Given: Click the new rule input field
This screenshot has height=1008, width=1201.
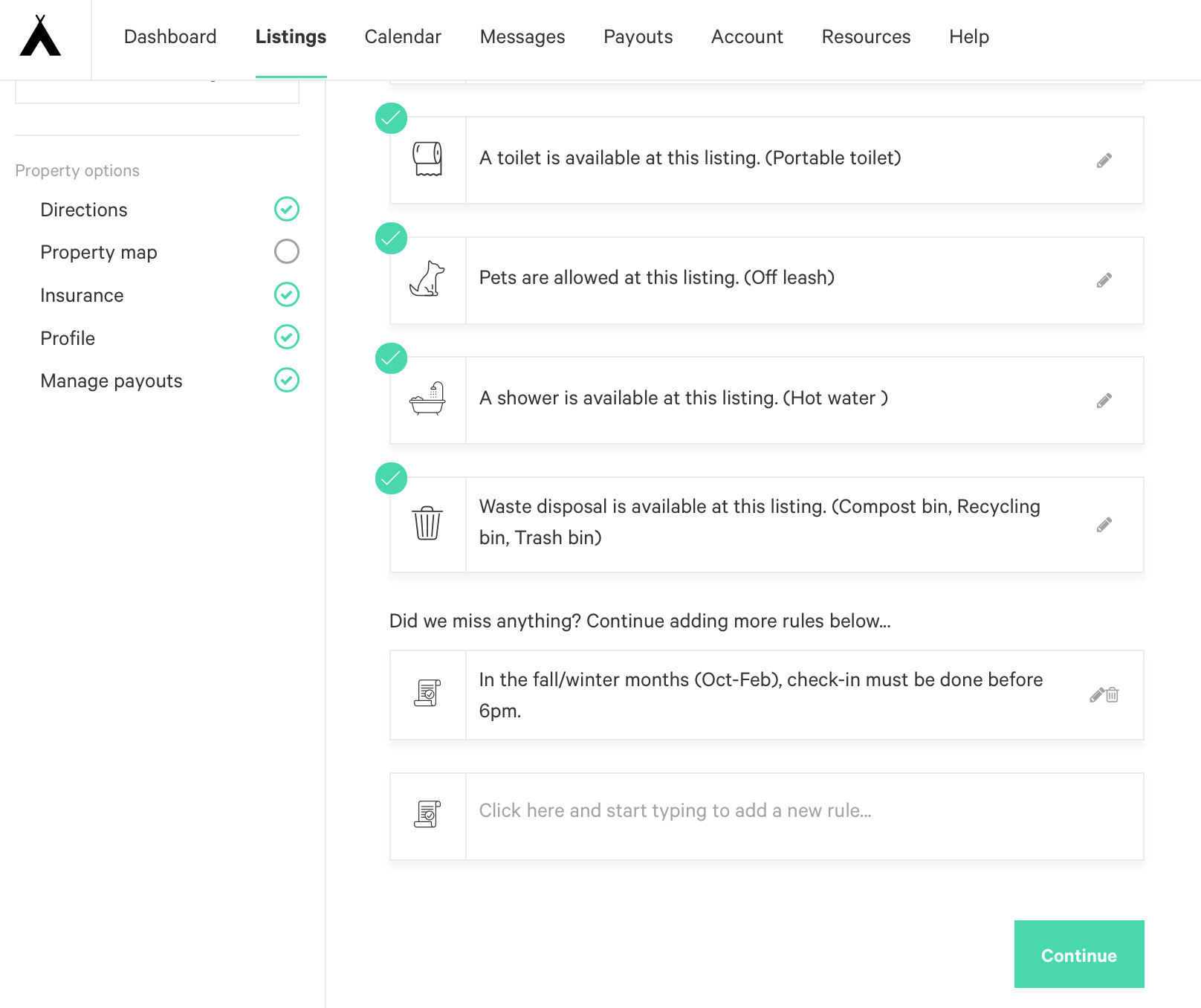Looking at the screenshot, I should click(804, 816).
